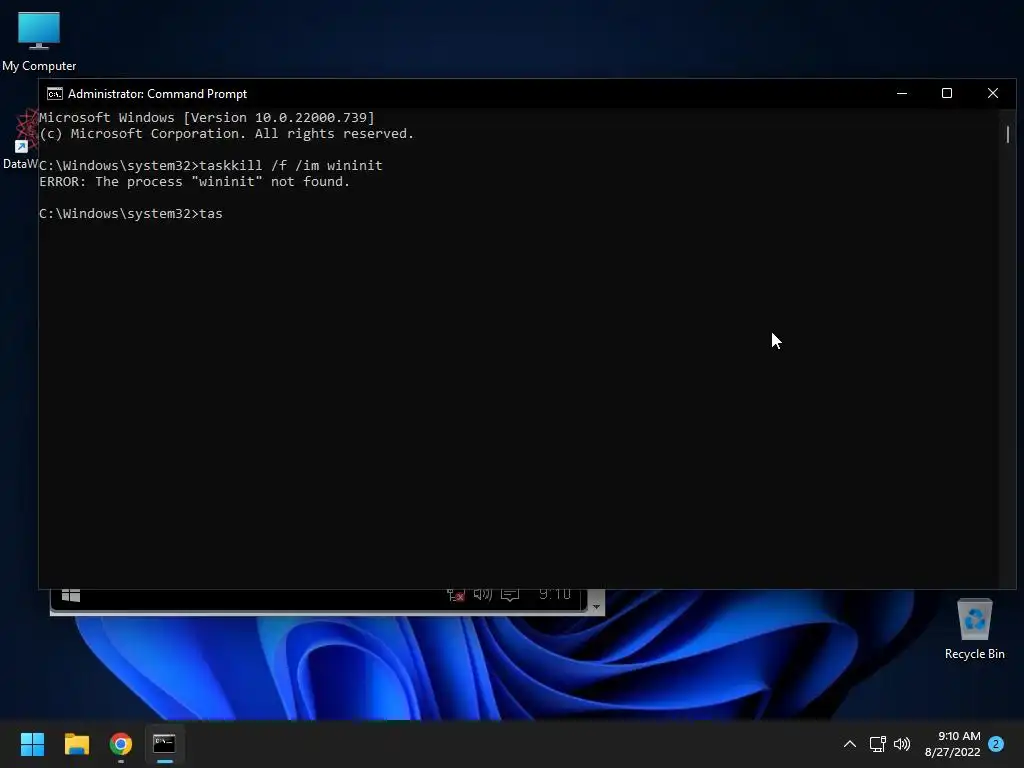
Task: Open the DataW shortcut behind Command Prompt
Action: (20, 140)
